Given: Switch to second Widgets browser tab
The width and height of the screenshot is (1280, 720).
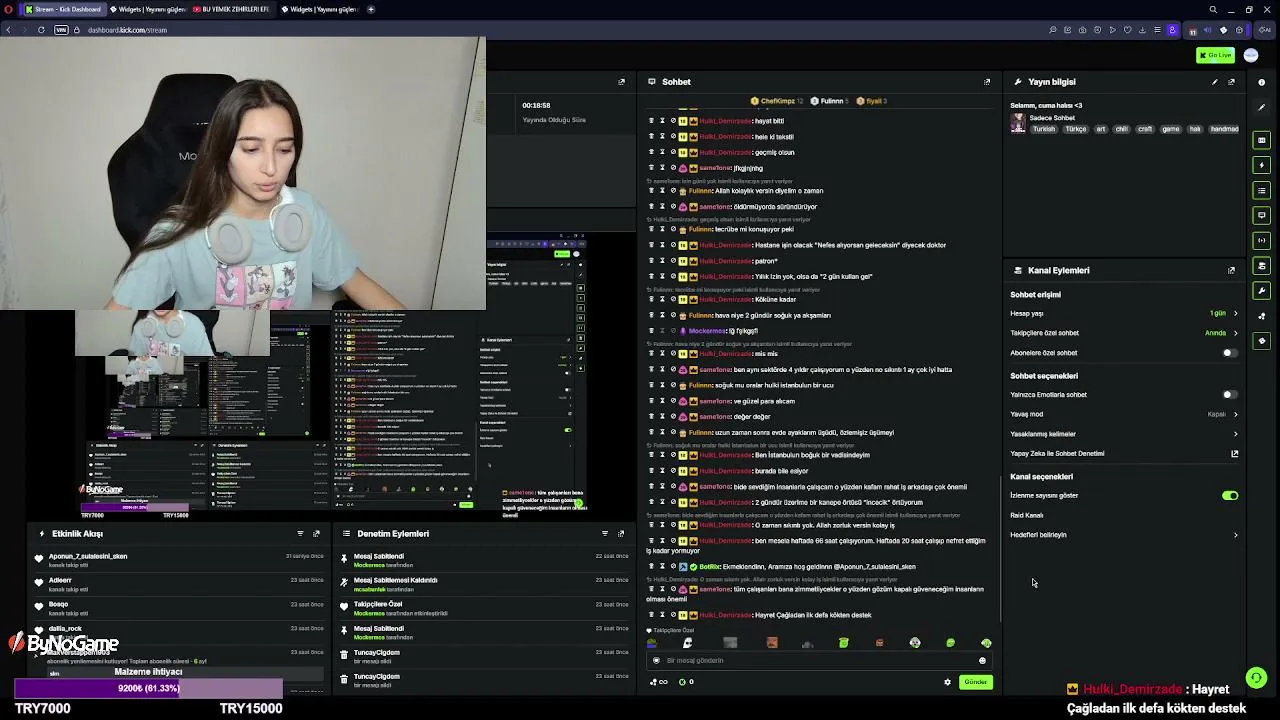Looking at the screenshot, I should click(318, 9).
